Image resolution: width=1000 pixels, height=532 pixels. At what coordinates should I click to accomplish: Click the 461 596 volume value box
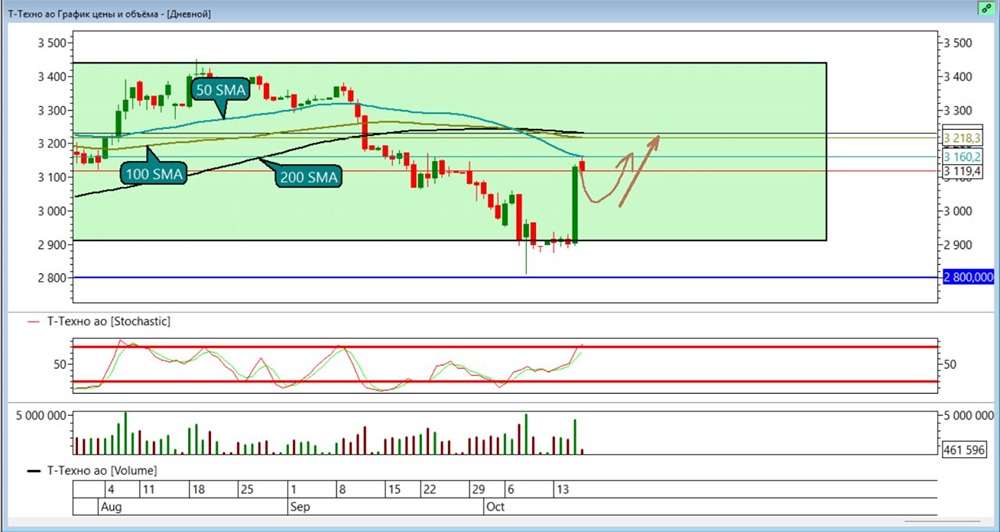click(964, 449)
